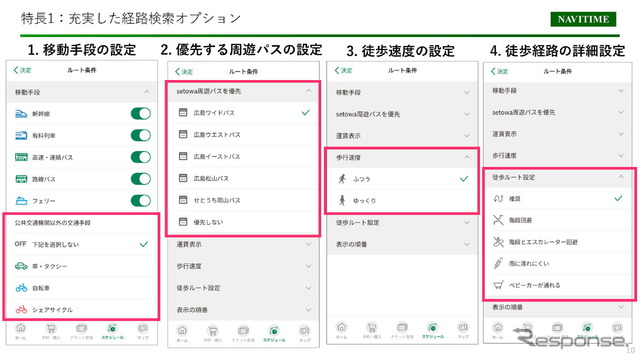Expand 運賃表示 in panel 2

coord(243,244)
